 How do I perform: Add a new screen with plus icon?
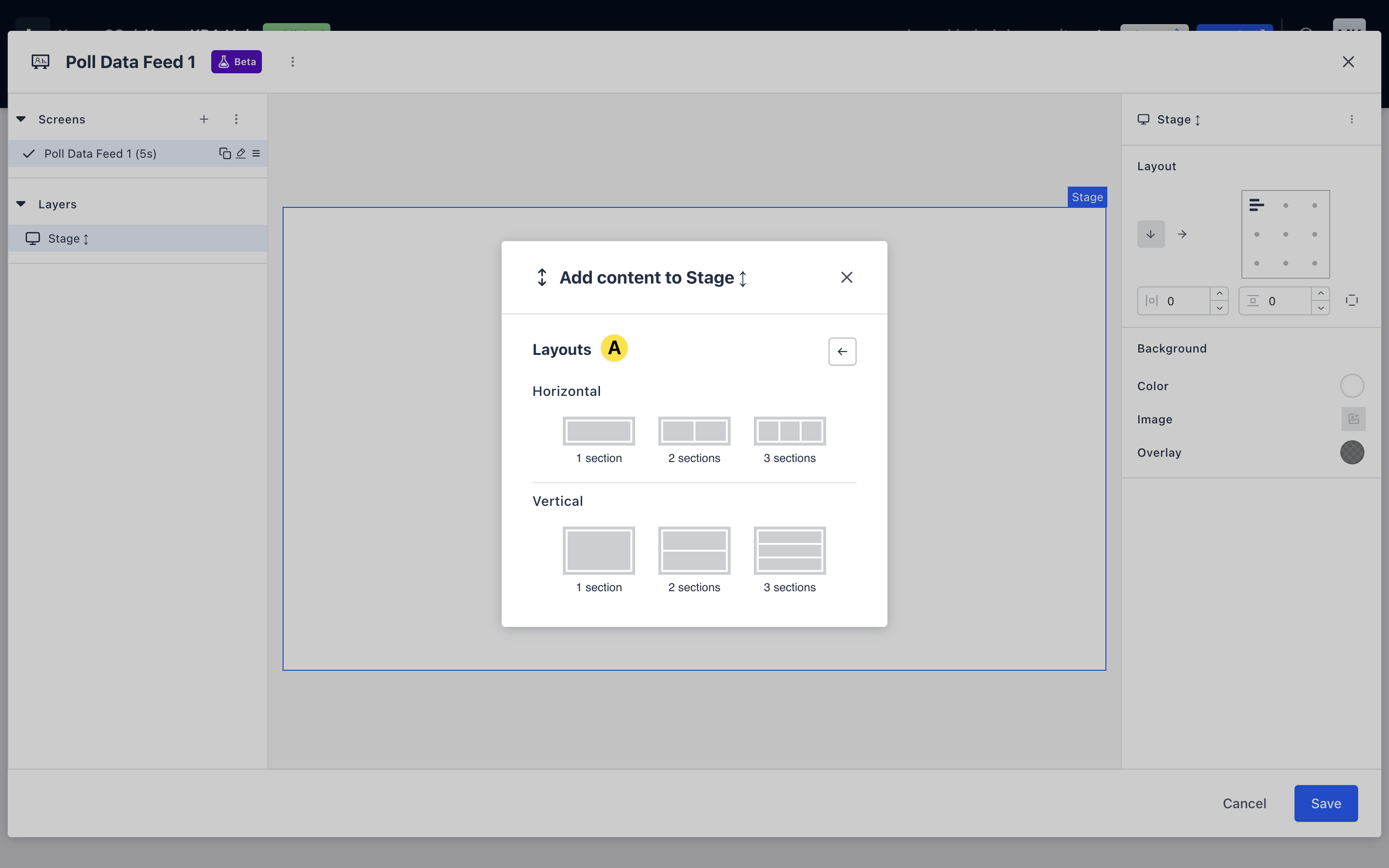204,119
